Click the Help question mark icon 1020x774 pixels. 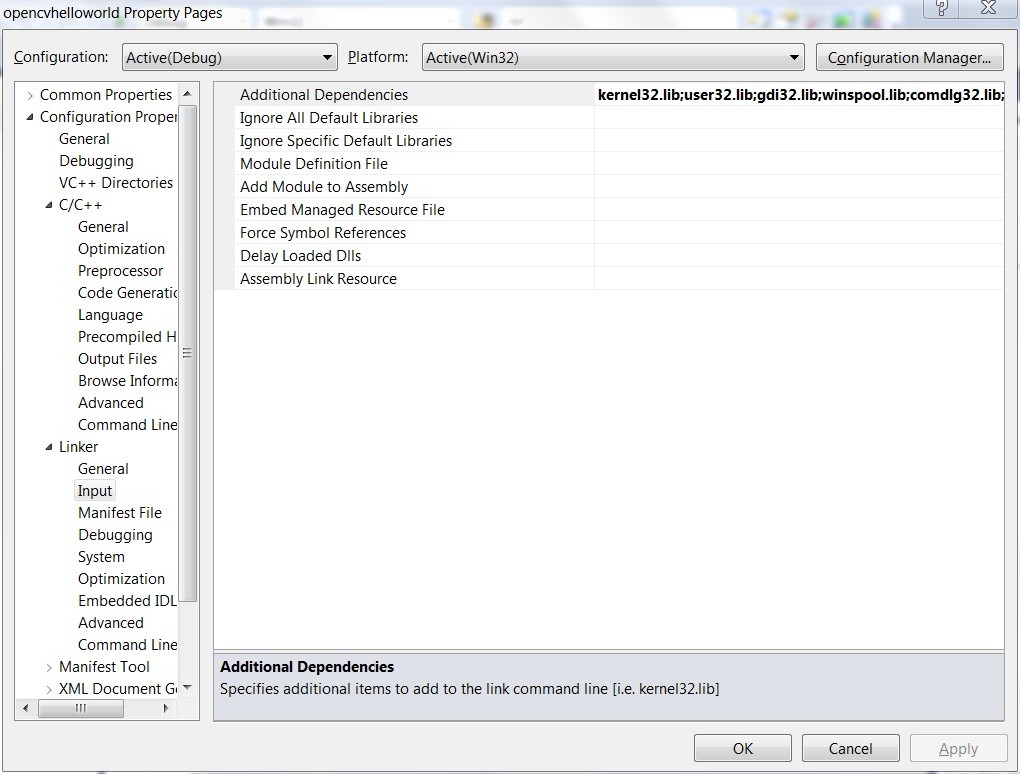click(x=941, y=8)
